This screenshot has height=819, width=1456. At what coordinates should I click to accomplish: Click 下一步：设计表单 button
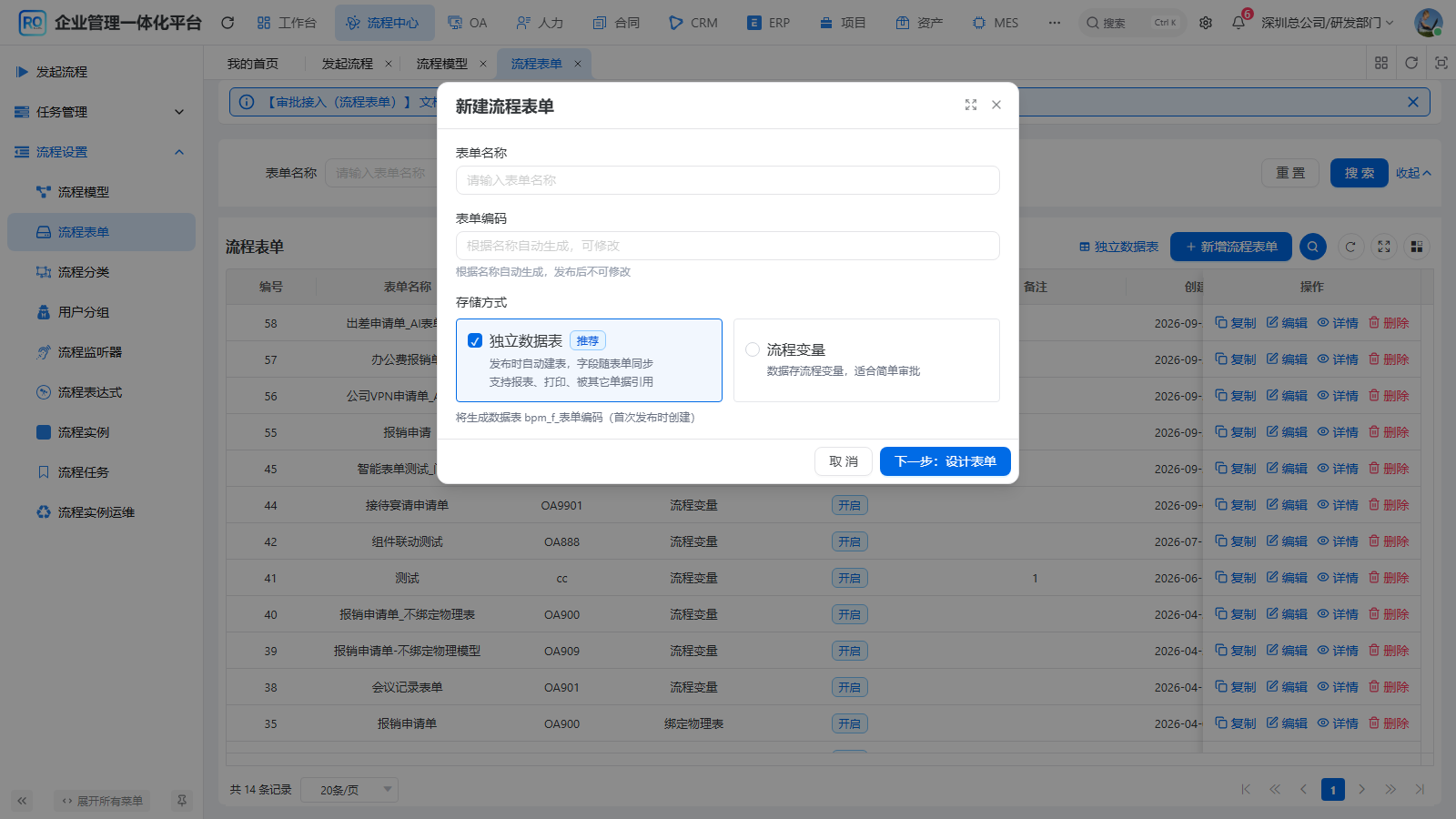pos(945,461)
